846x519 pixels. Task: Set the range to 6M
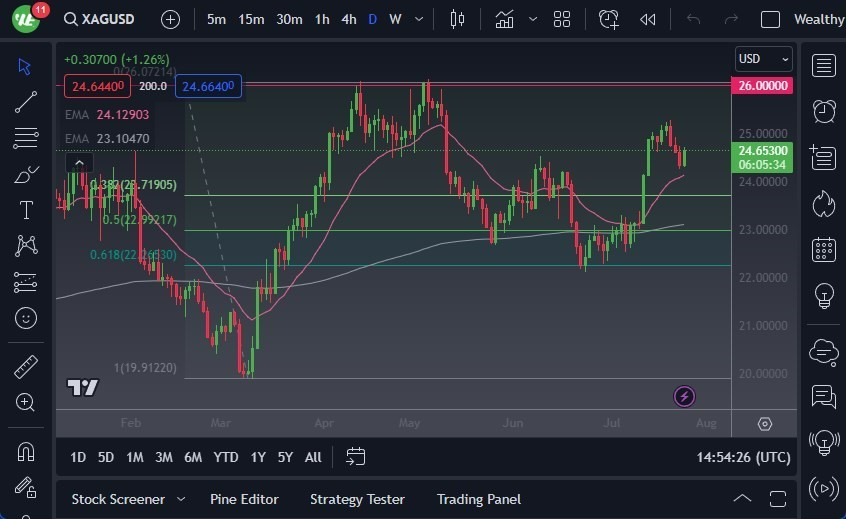click(193, 457)
